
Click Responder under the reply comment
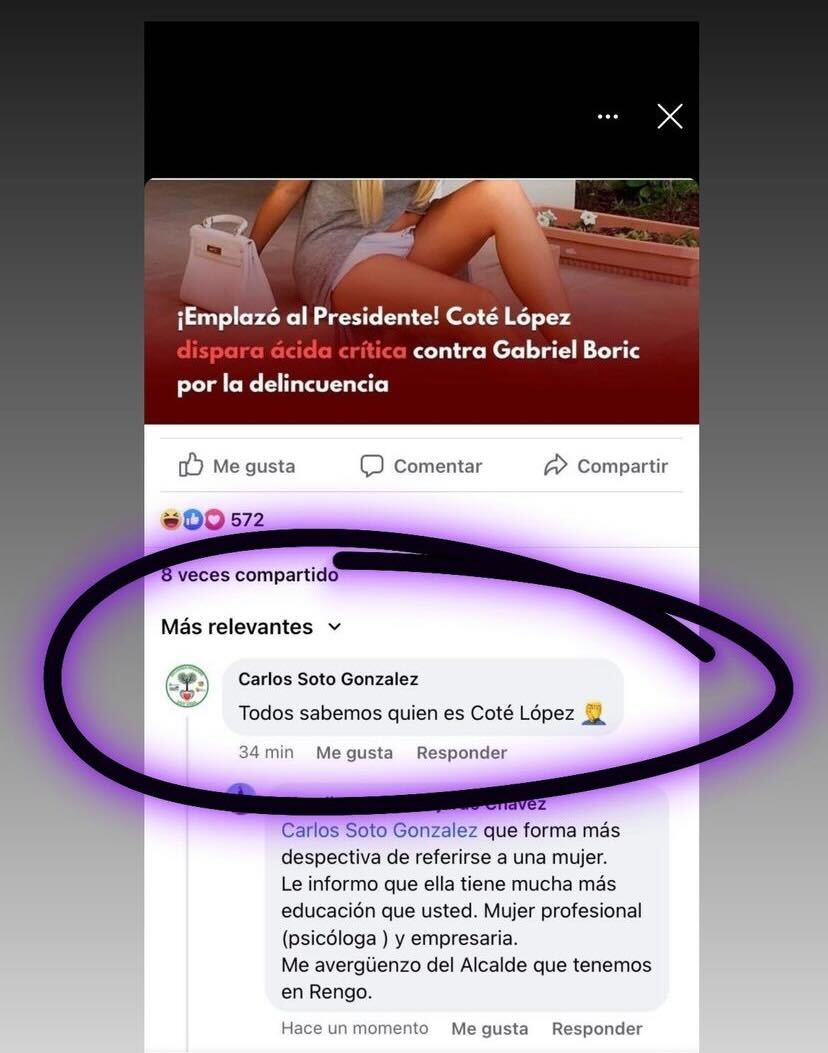597,1029
